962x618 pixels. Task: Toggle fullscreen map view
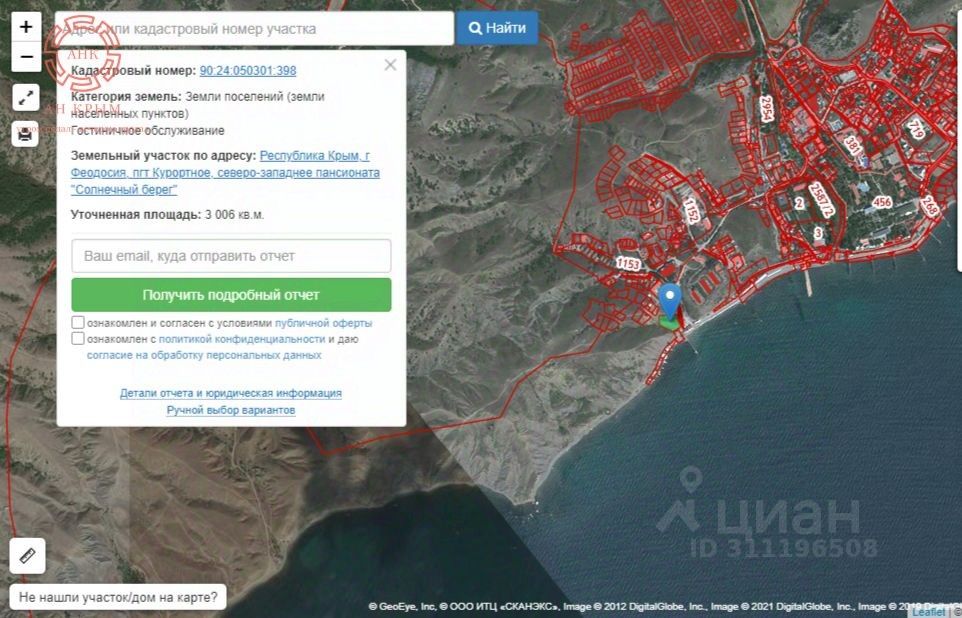tap(26, 98)
